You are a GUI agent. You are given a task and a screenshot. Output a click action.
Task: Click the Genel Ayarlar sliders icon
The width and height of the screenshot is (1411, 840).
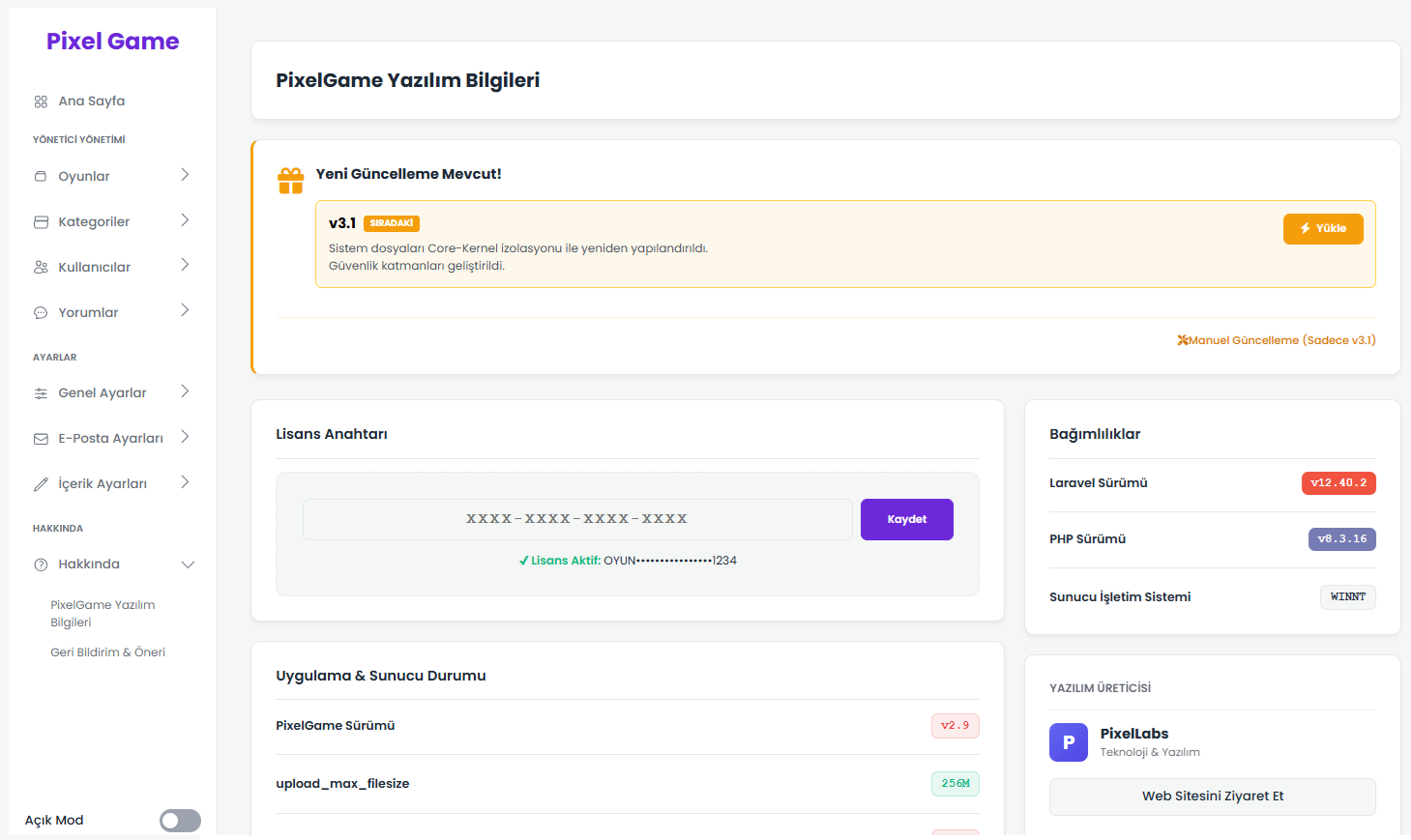pyautogui.click(x=41, y=393)
